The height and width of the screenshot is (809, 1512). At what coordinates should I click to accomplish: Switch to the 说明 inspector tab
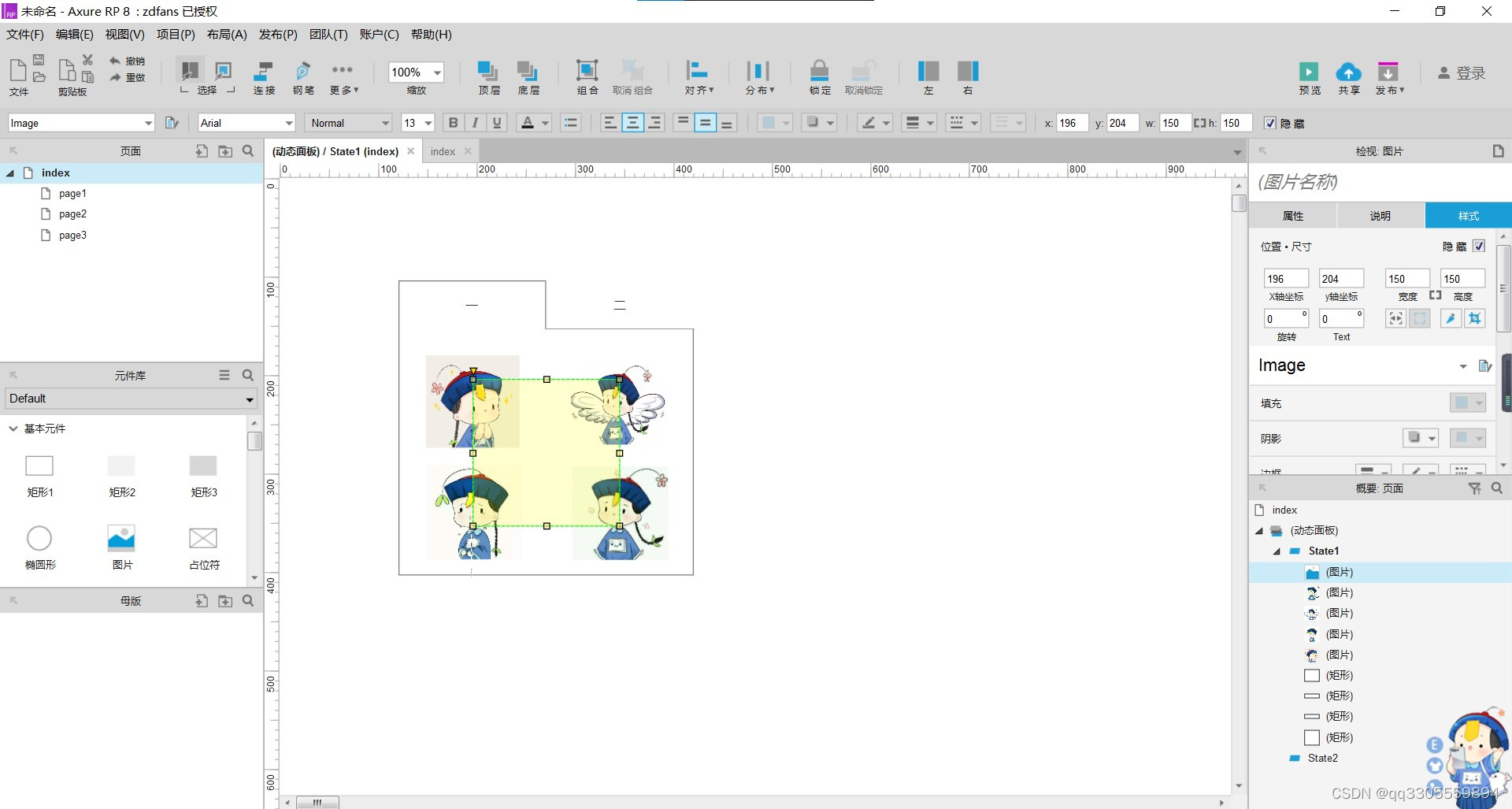[x=1380, y=216]
